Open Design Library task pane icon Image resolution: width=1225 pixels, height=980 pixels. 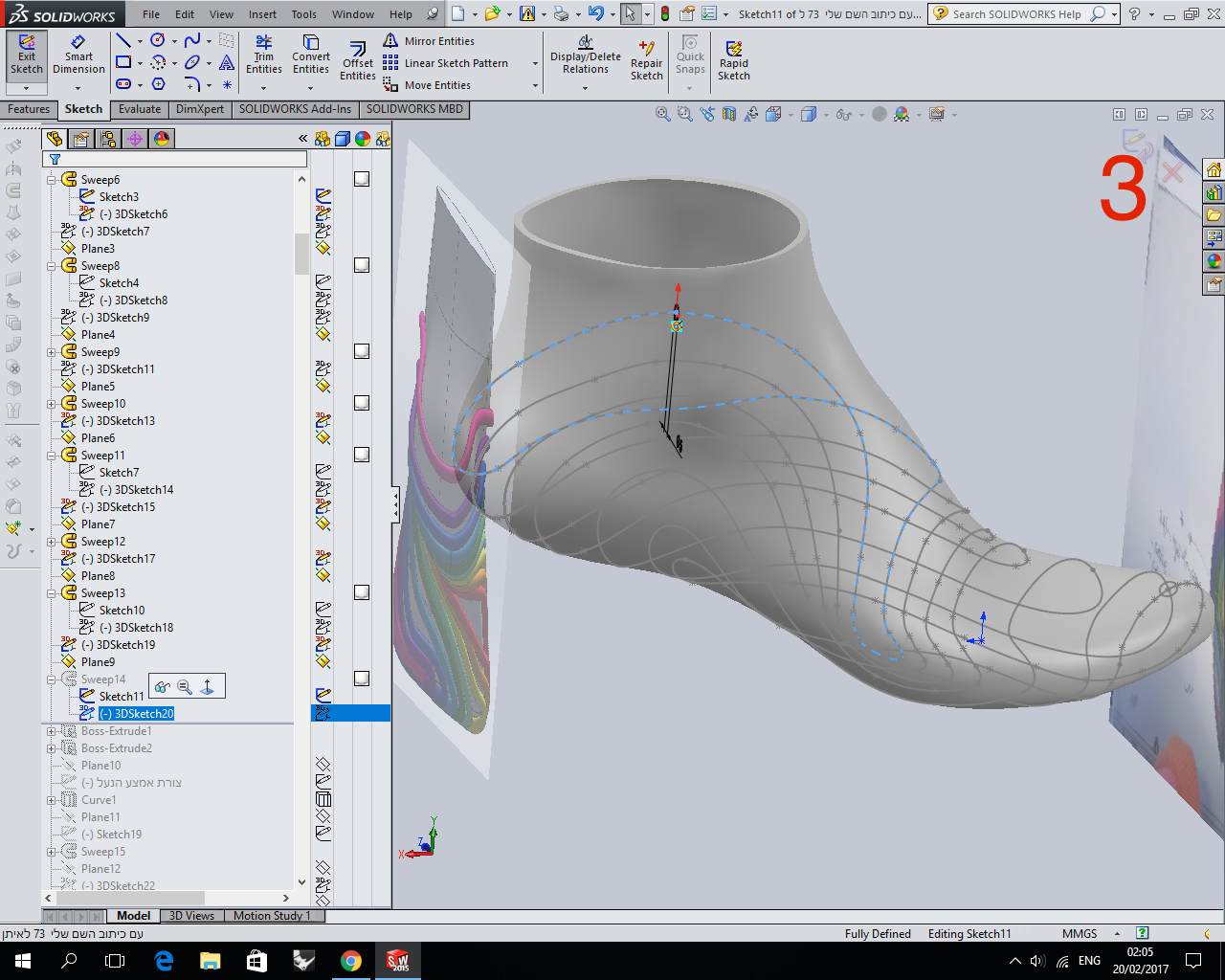pos(1214,192)
